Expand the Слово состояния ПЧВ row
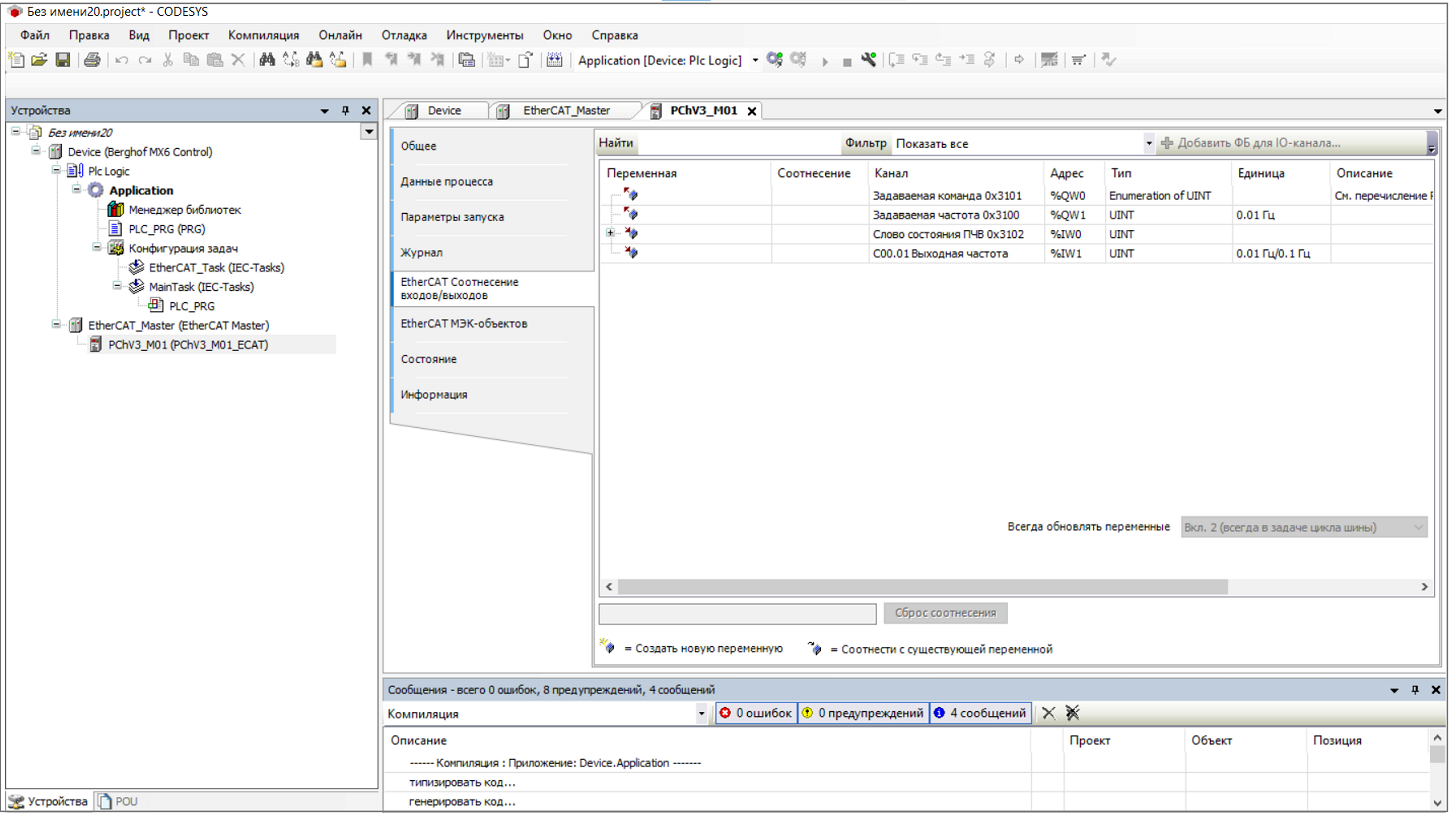1449x813 pixels. (x=610, y=233)
